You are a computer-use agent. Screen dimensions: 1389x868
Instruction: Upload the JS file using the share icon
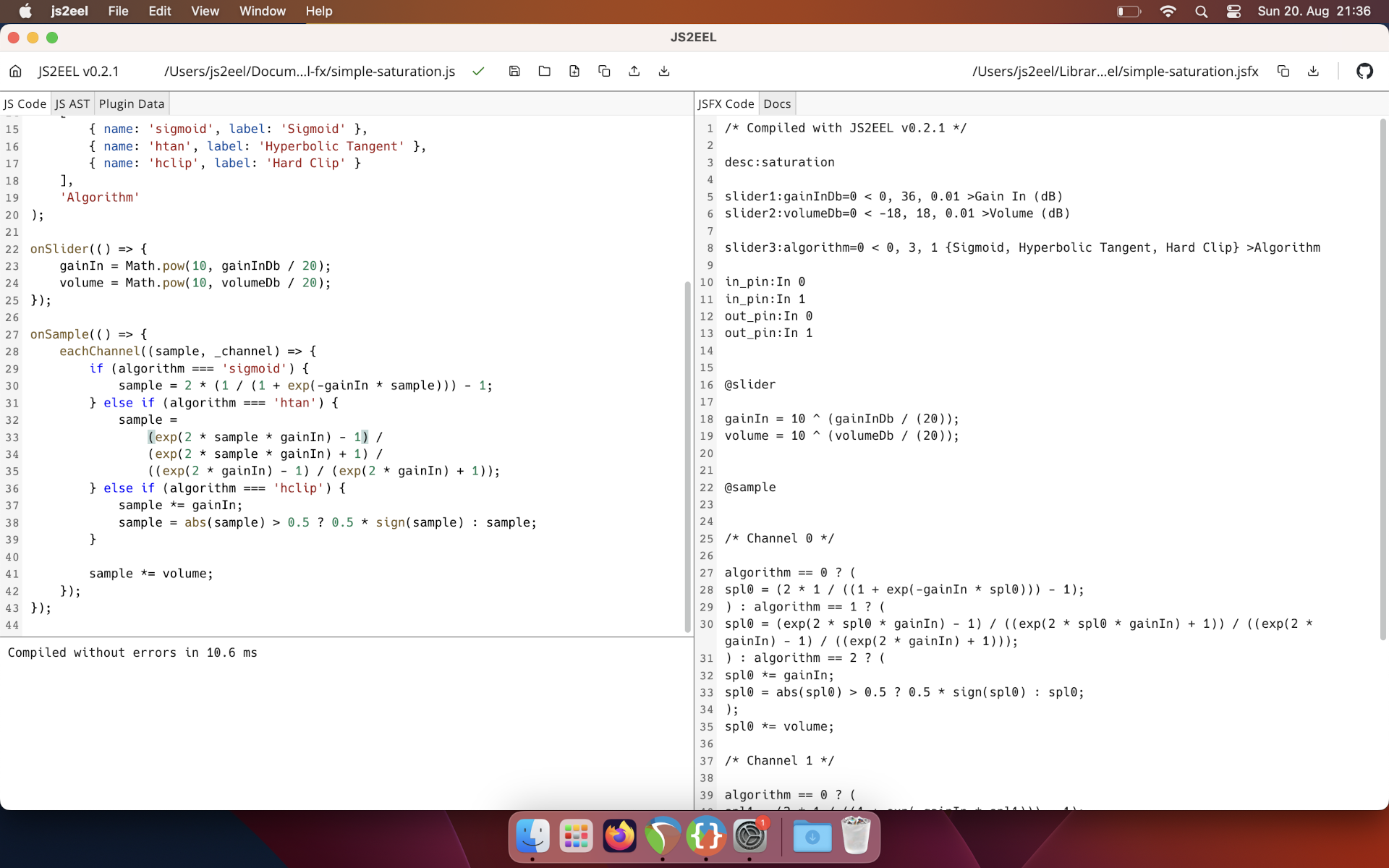[x=634, y=71]
